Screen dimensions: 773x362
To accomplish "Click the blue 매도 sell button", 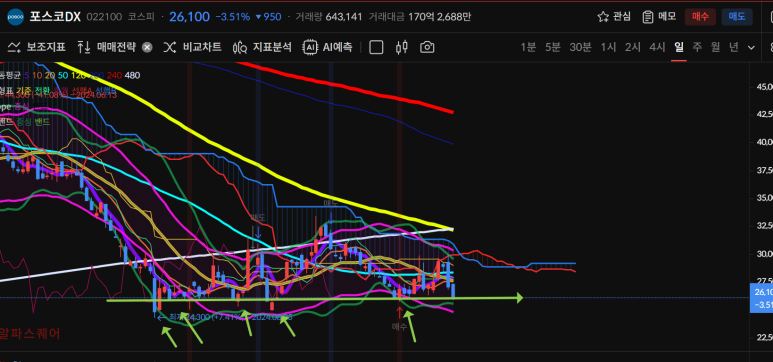I will (x=737, y=17).
